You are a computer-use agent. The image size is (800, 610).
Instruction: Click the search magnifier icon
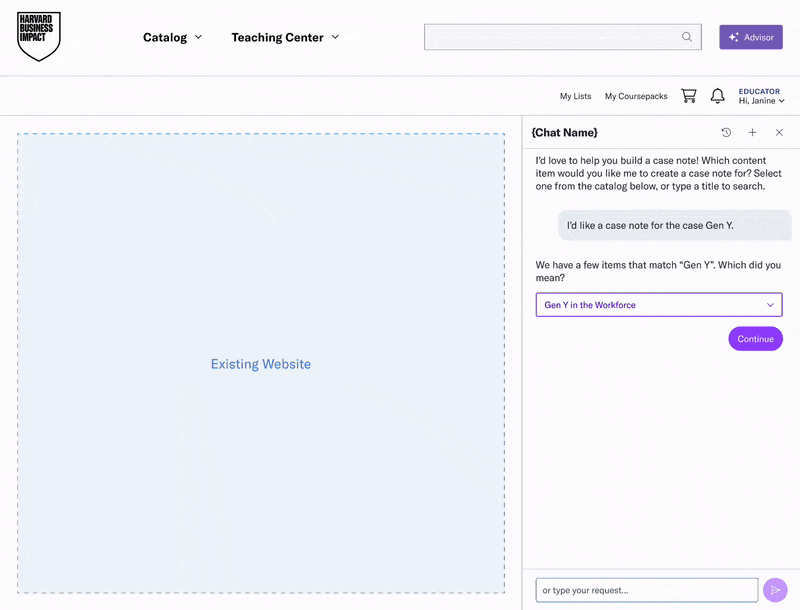[x=687, y=37]
